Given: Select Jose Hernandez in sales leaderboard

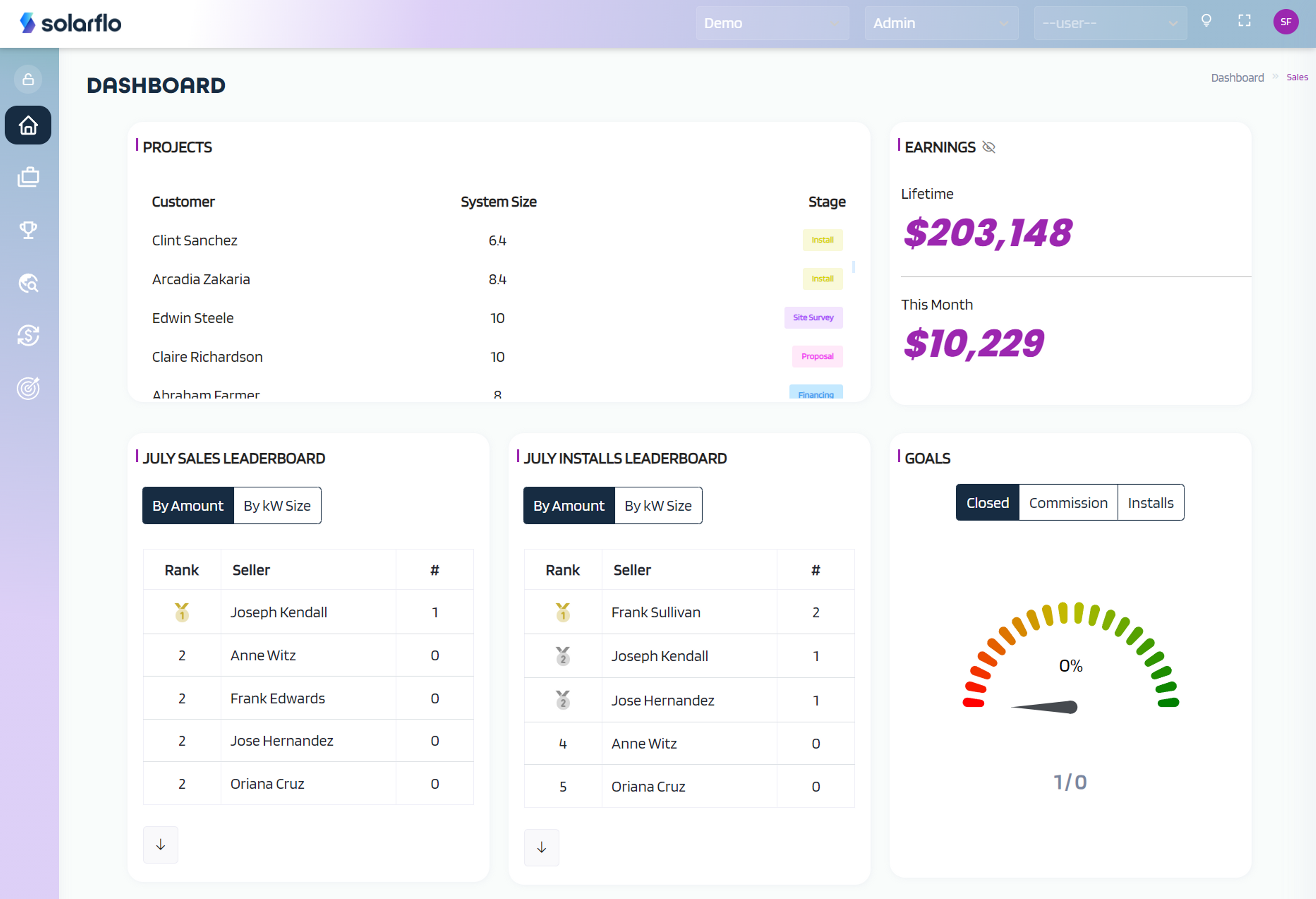Looking at the screenshot, I should coord(281,741).
